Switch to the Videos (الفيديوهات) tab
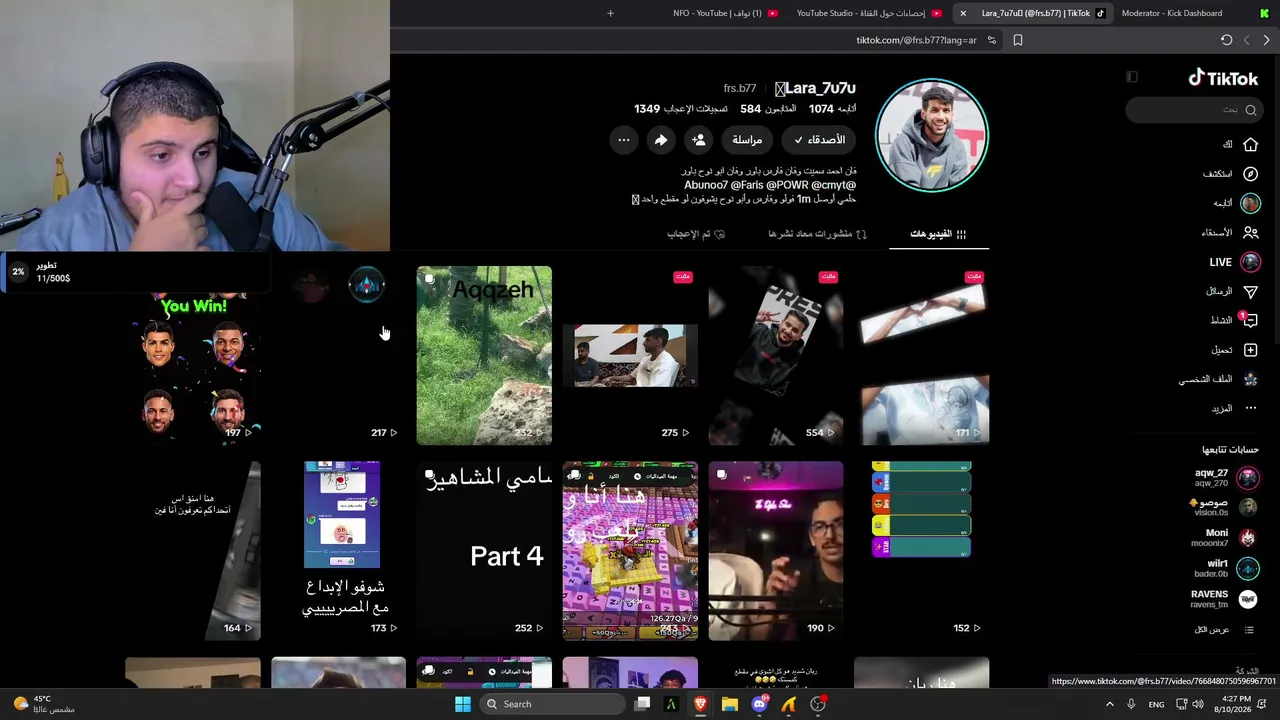 938,234
